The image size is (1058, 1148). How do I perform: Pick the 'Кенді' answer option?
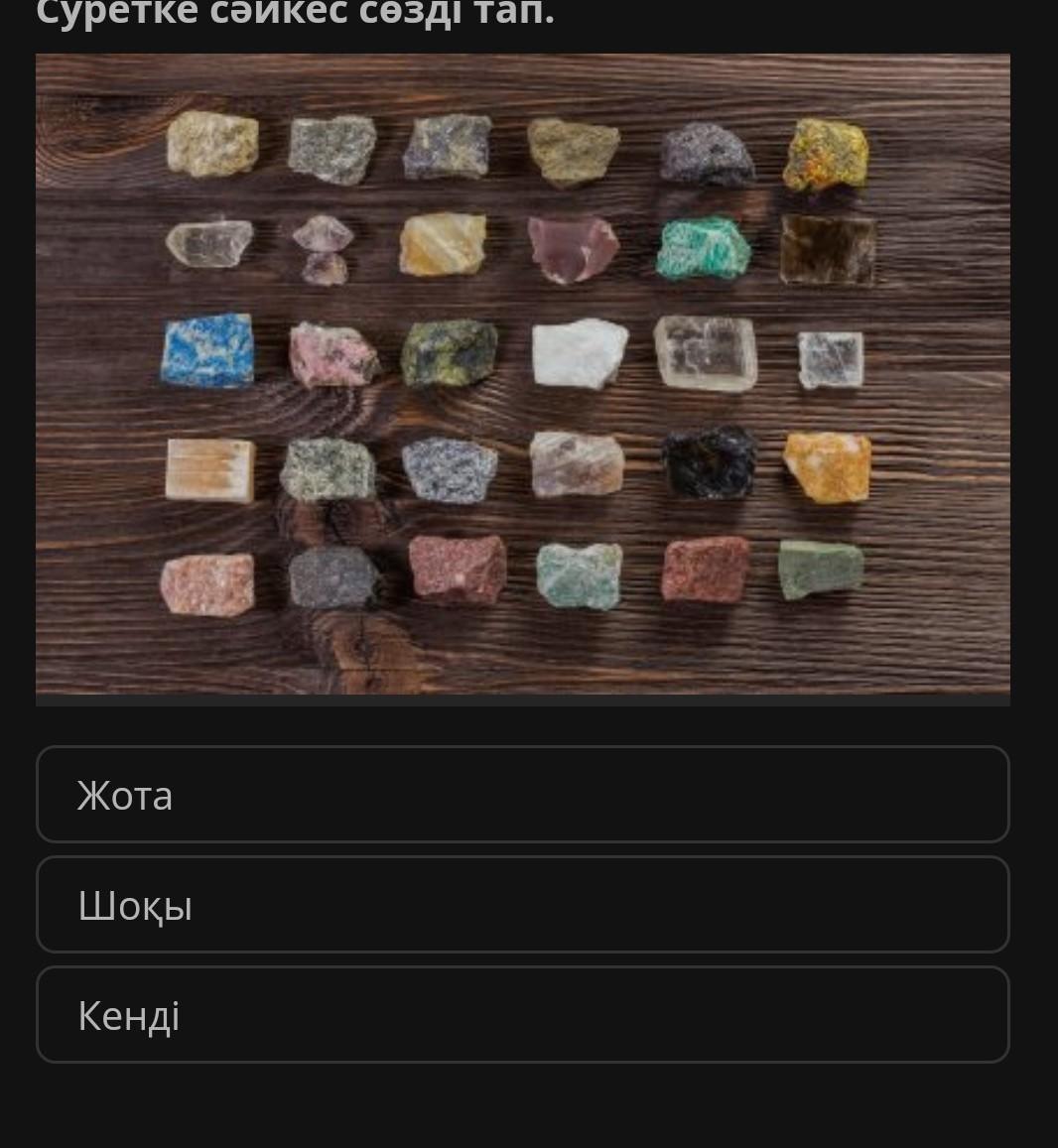(x=522, y=1015)
